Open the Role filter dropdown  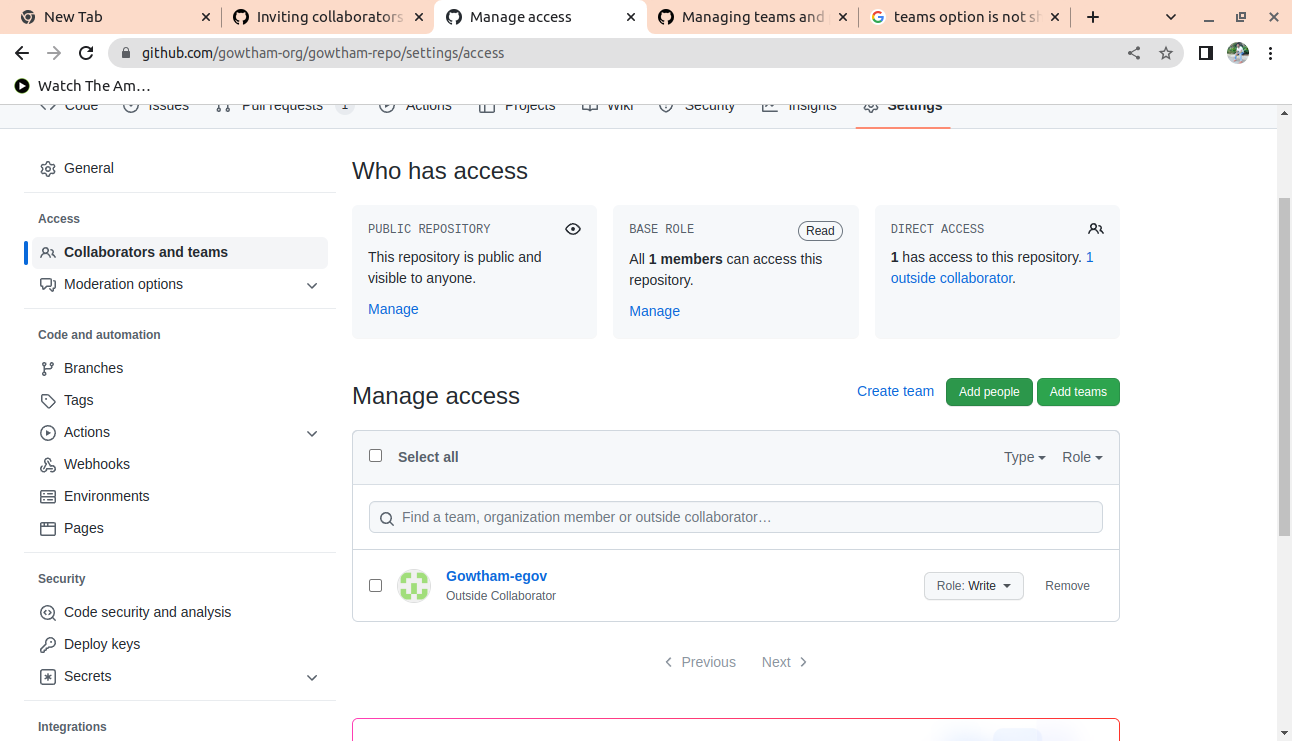click(x=1082, y=457)
